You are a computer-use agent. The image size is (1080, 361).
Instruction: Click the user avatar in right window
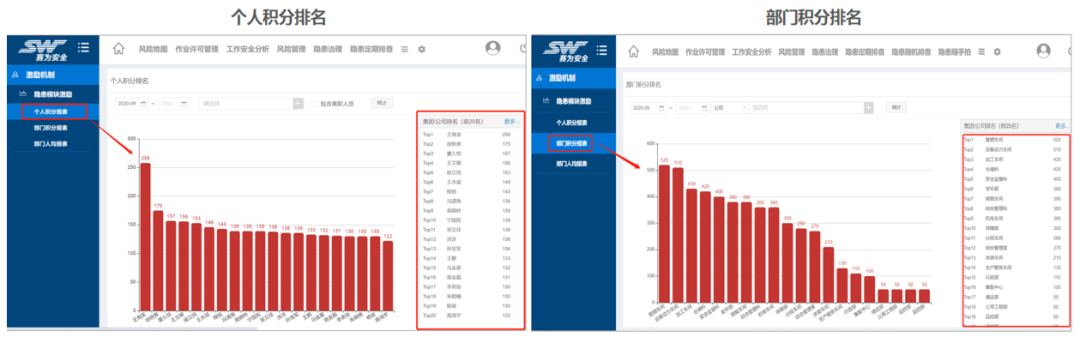[x=1043, y=50]
